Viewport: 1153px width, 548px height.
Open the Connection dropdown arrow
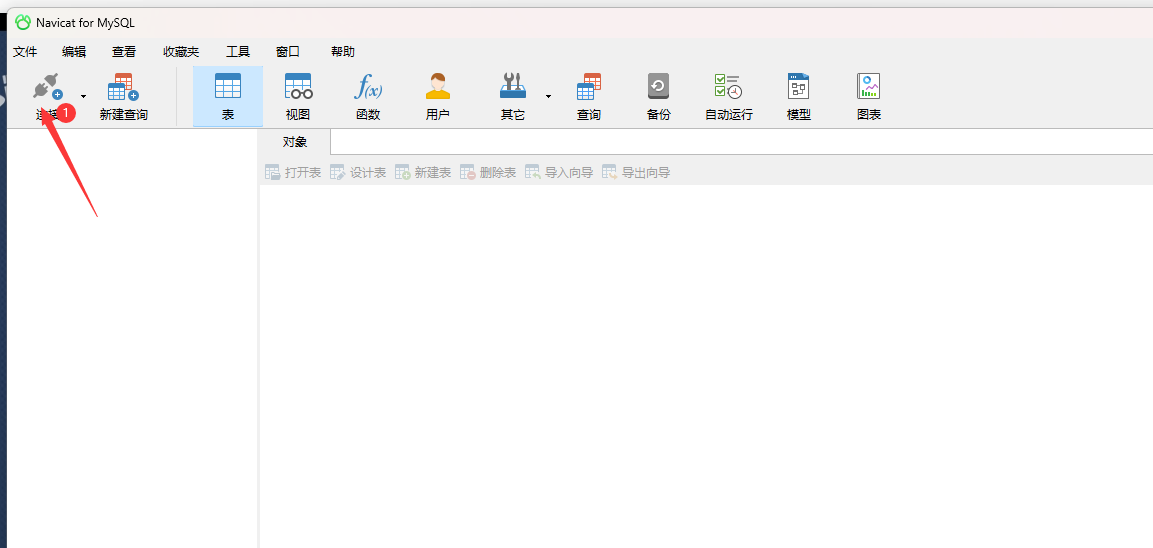(x=83, y=96)
